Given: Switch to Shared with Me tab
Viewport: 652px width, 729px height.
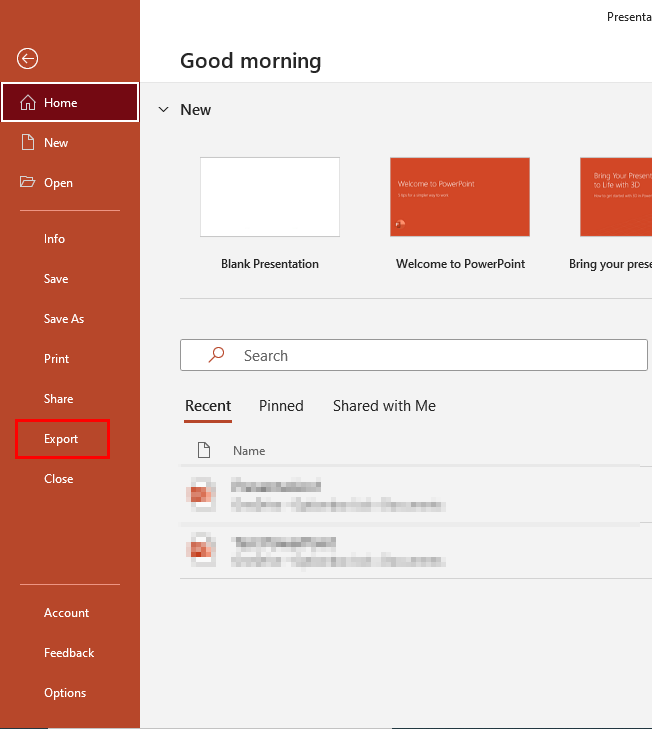Looking at the screenshot, I should pyautogui.click(x=384, y=406).
